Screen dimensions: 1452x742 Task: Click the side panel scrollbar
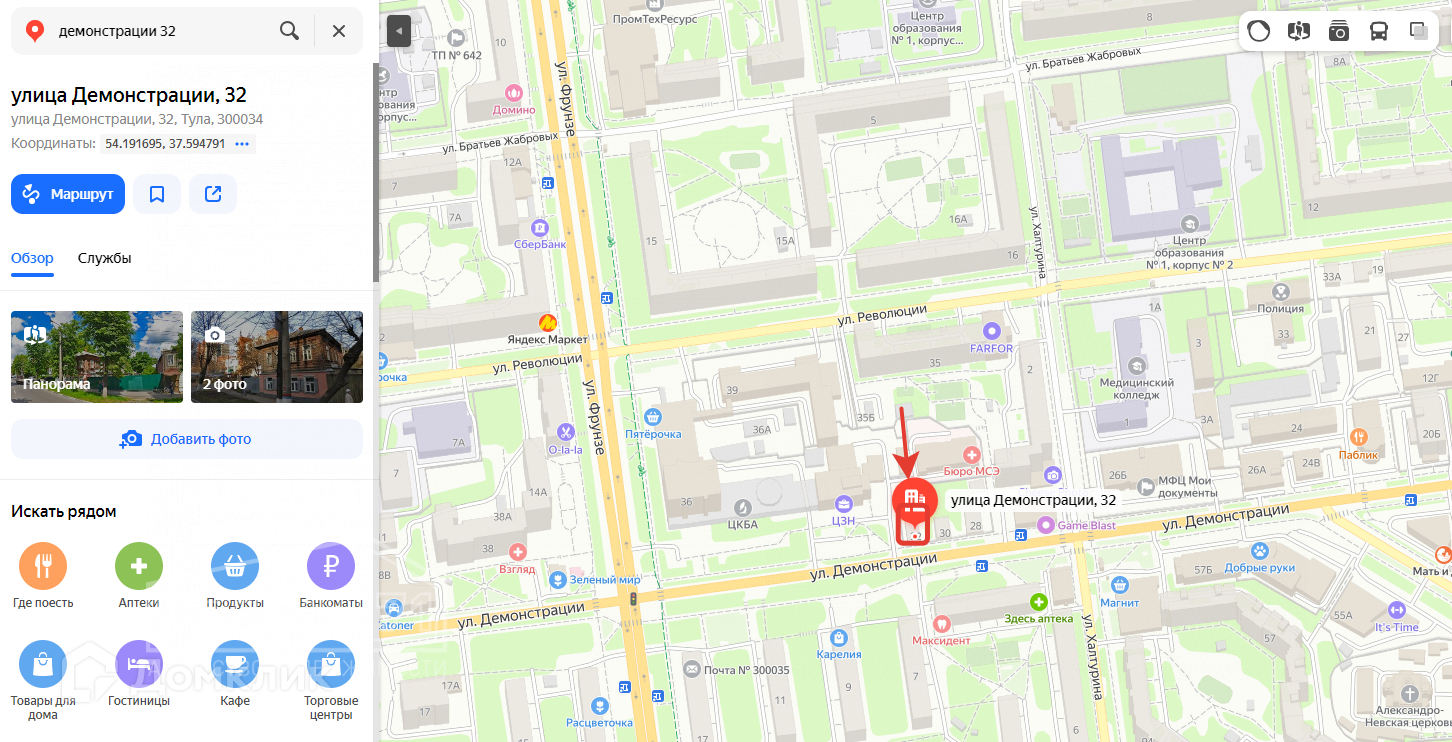pyautogui.click(x=376, y=172)
